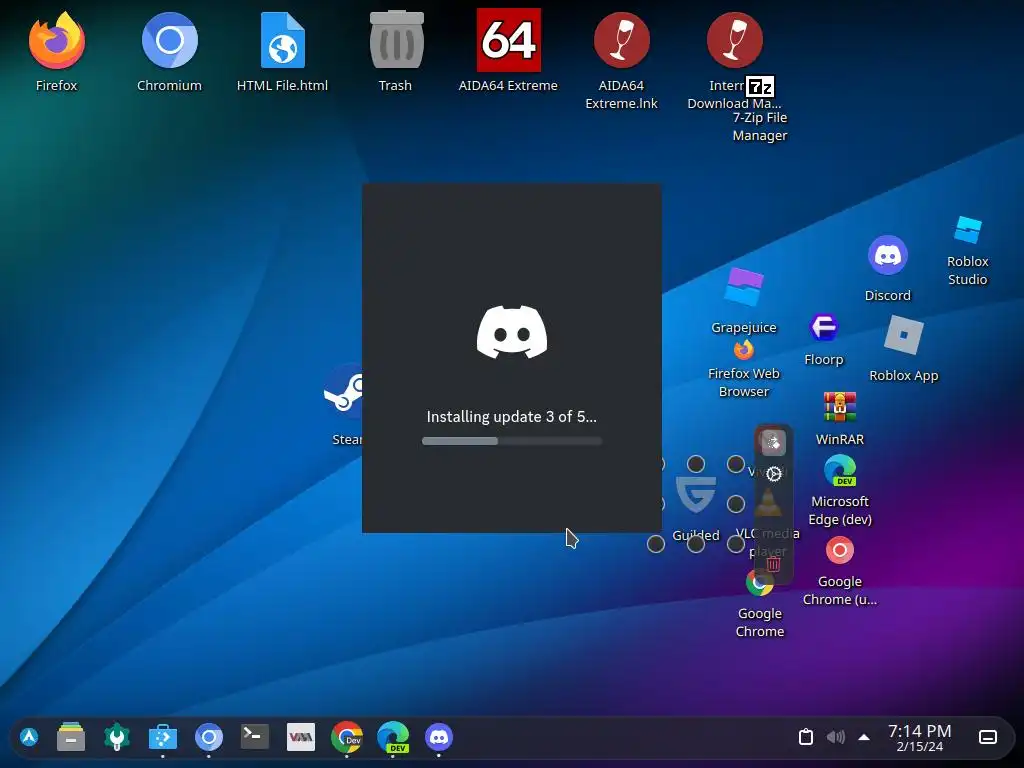Launch the Discord desktop shortcut

coord(888,255)
